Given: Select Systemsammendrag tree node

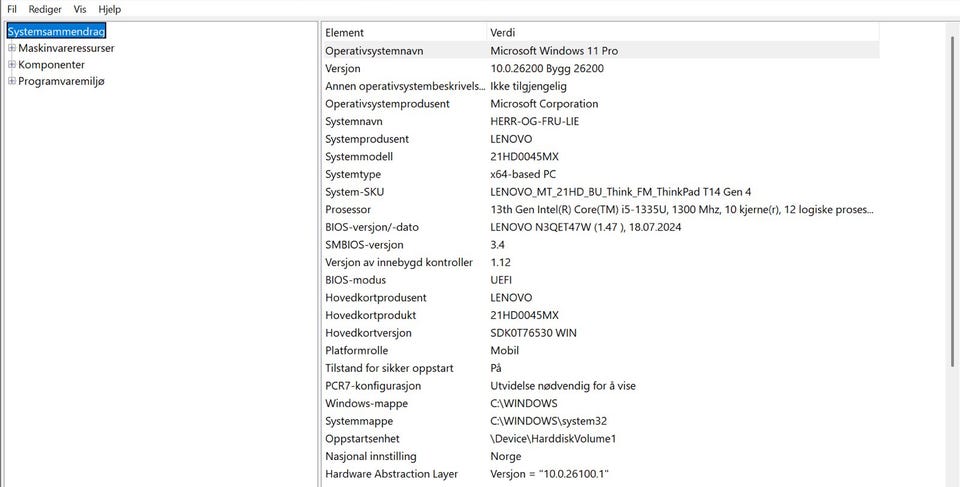Looking at the screenshot, I should (56, 31).
